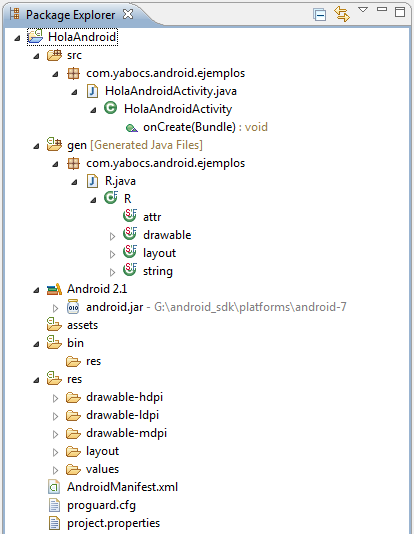Collapse the src folder arrow

(x=36, y=57)
